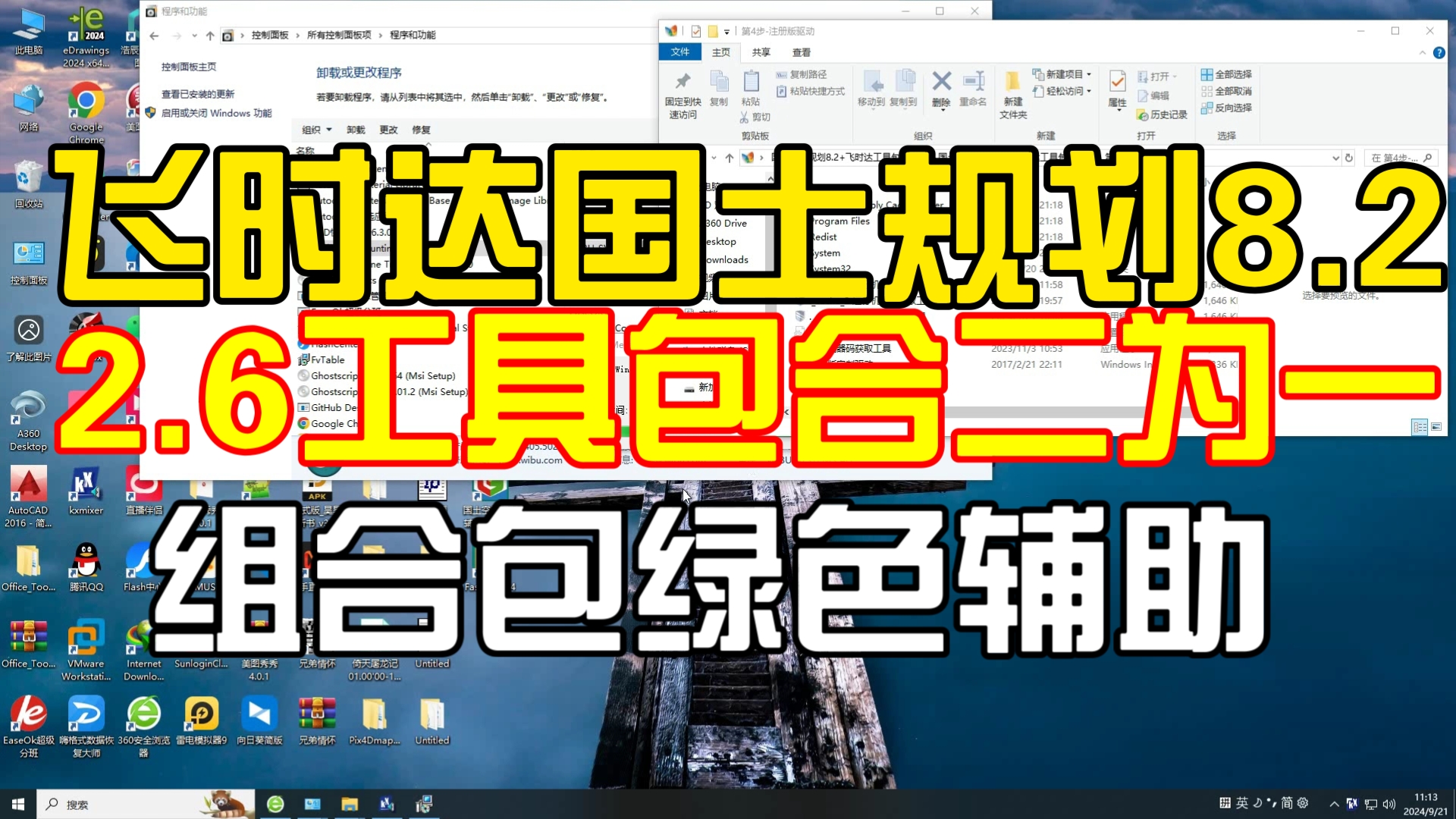
Task: Switch to details view in Explorer status bar
Action: tap(1419, 427)
